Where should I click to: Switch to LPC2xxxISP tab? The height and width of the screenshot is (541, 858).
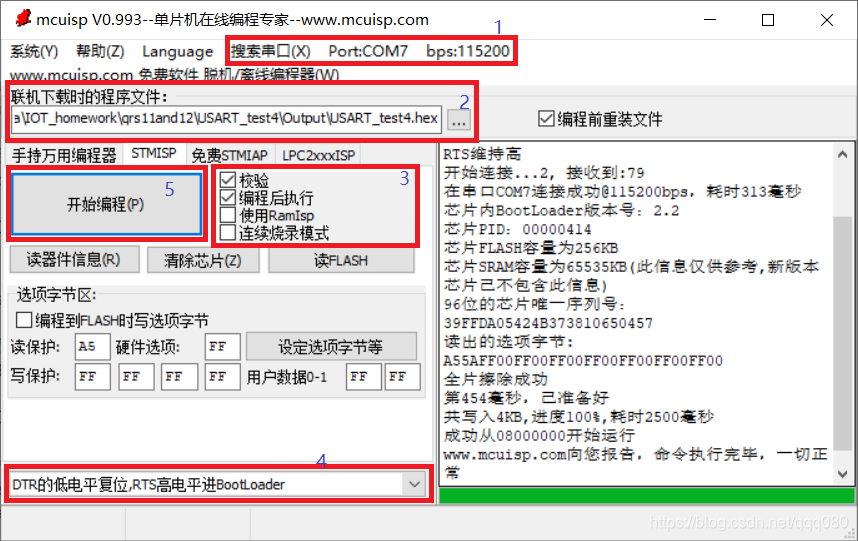tap(318, 155)
